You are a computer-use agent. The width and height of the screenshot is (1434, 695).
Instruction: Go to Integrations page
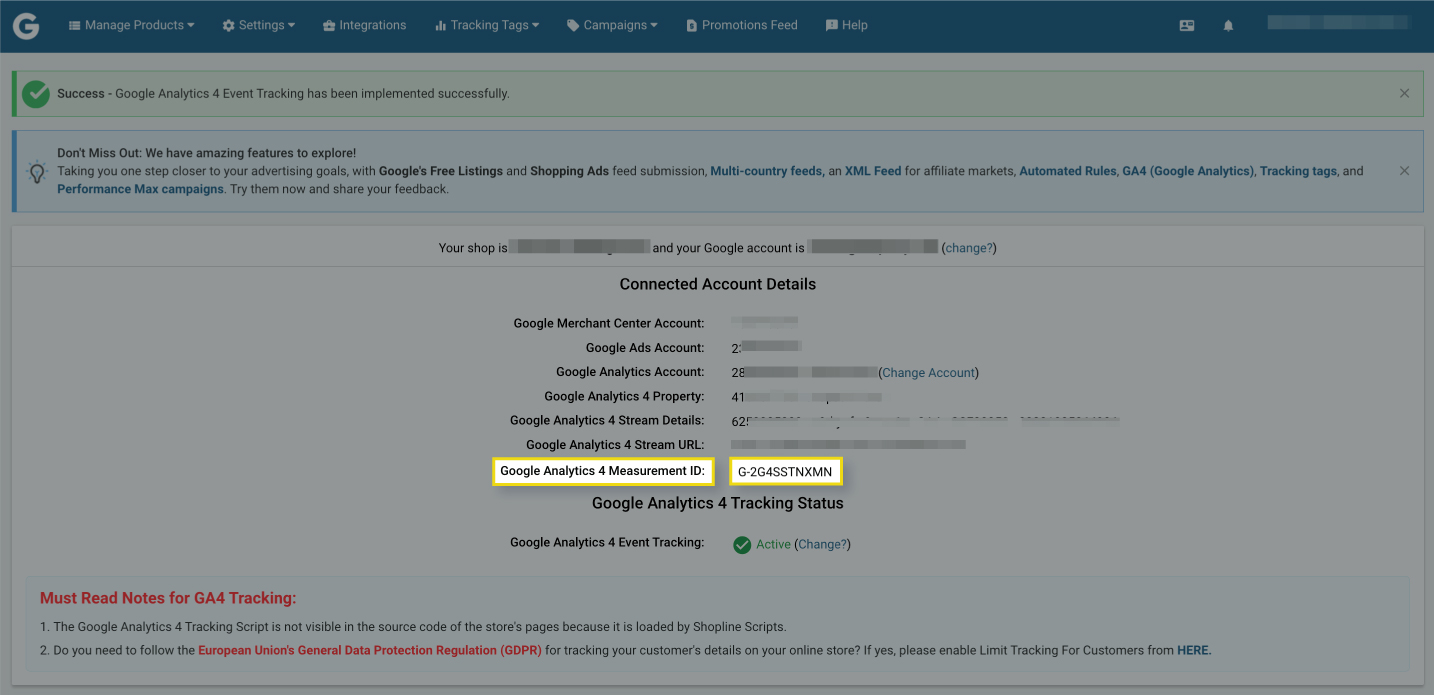pos(364,25)
